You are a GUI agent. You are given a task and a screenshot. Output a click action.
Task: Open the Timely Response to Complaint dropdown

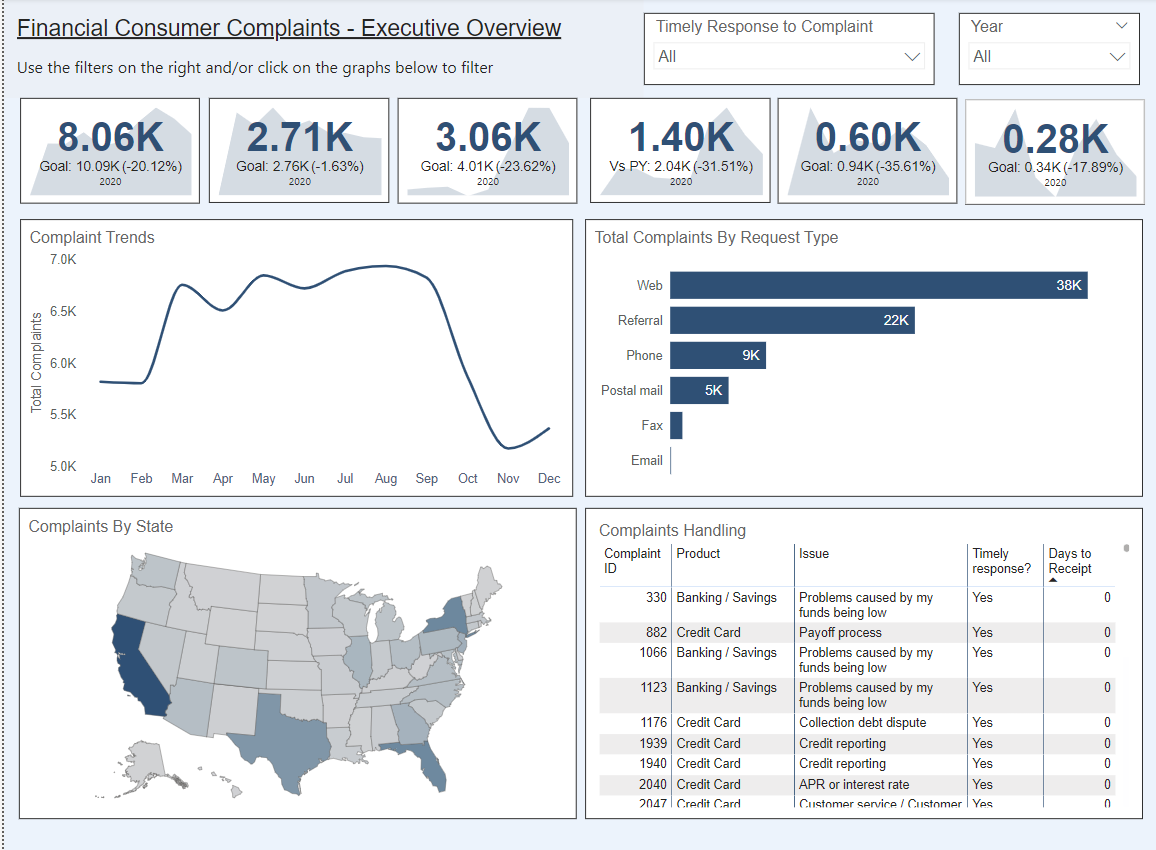(789, 57)
